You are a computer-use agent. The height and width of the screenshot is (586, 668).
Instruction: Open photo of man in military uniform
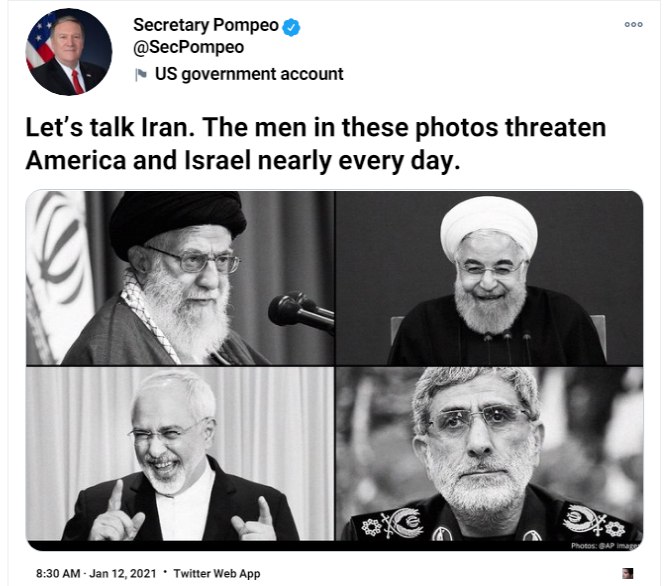pyautogui.click(x=489, y=454)
